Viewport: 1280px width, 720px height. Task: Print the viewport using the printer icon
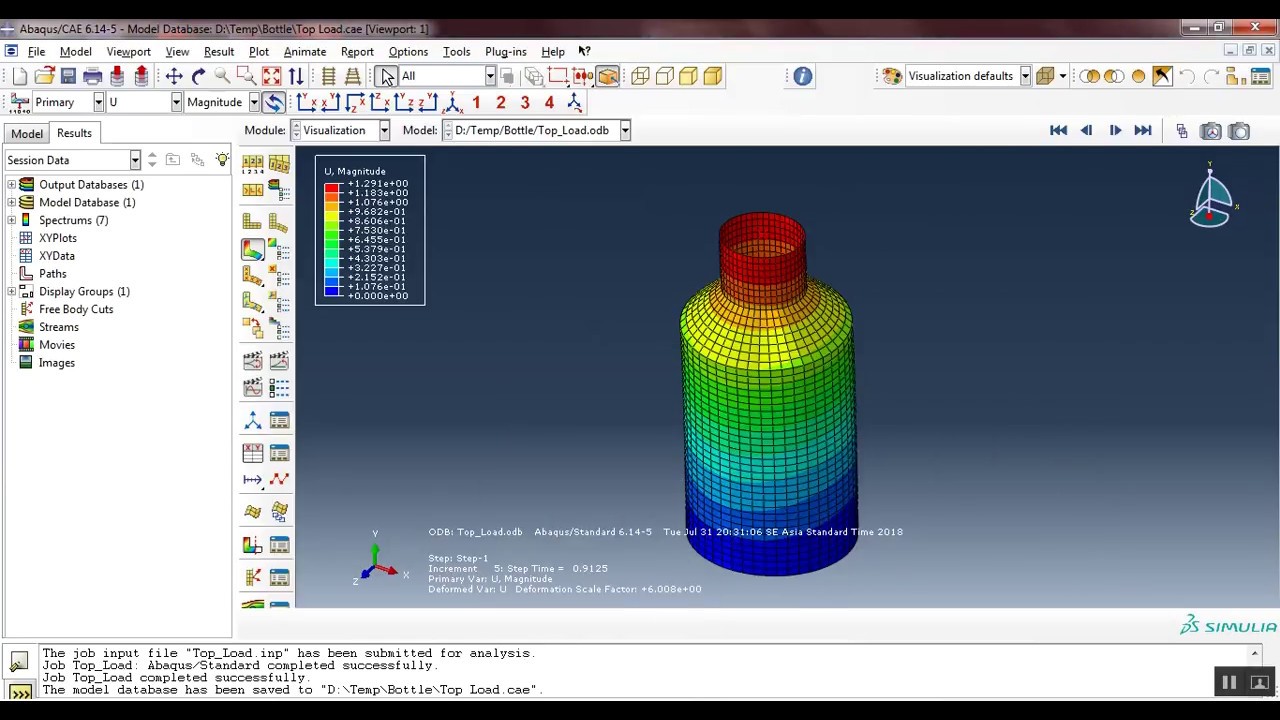pos(92,76)
